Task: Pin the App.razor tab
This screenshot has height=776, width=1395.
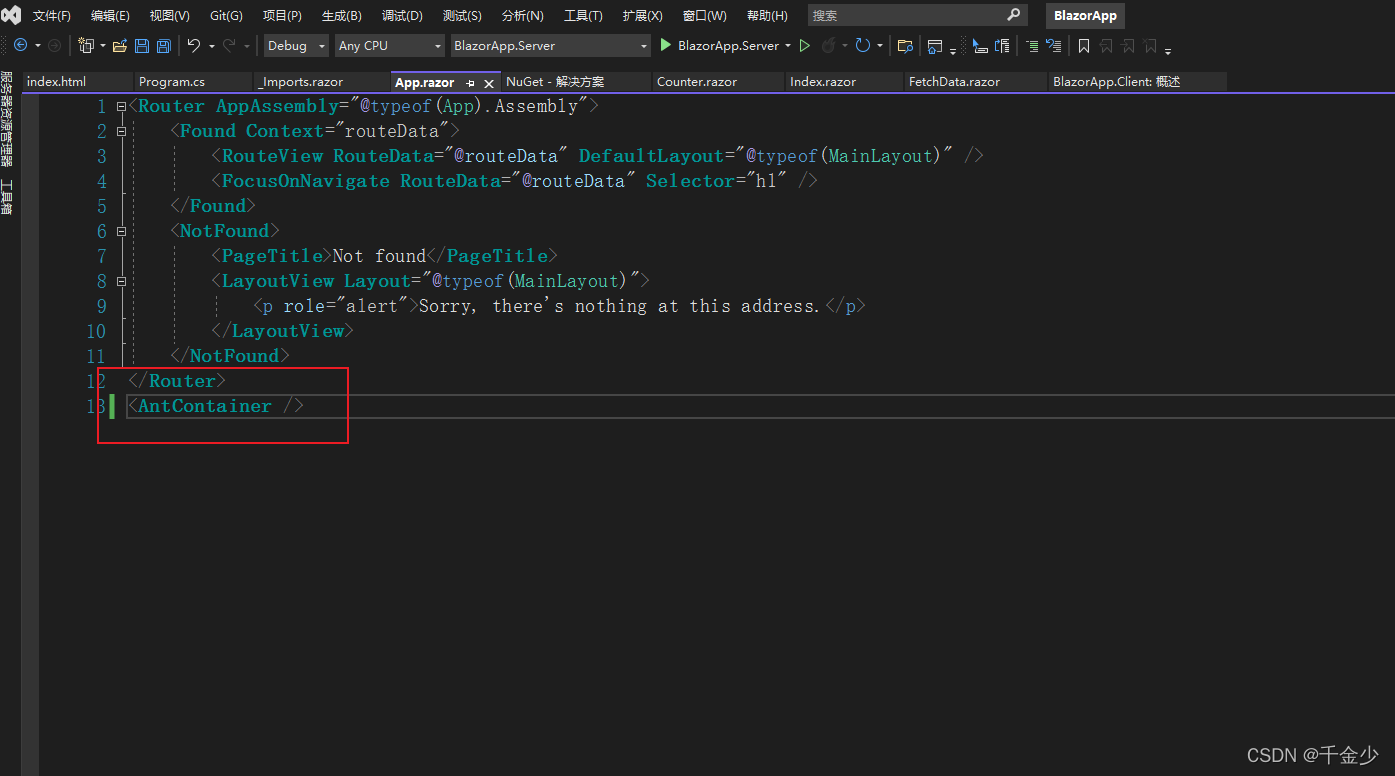Action: 470,83
